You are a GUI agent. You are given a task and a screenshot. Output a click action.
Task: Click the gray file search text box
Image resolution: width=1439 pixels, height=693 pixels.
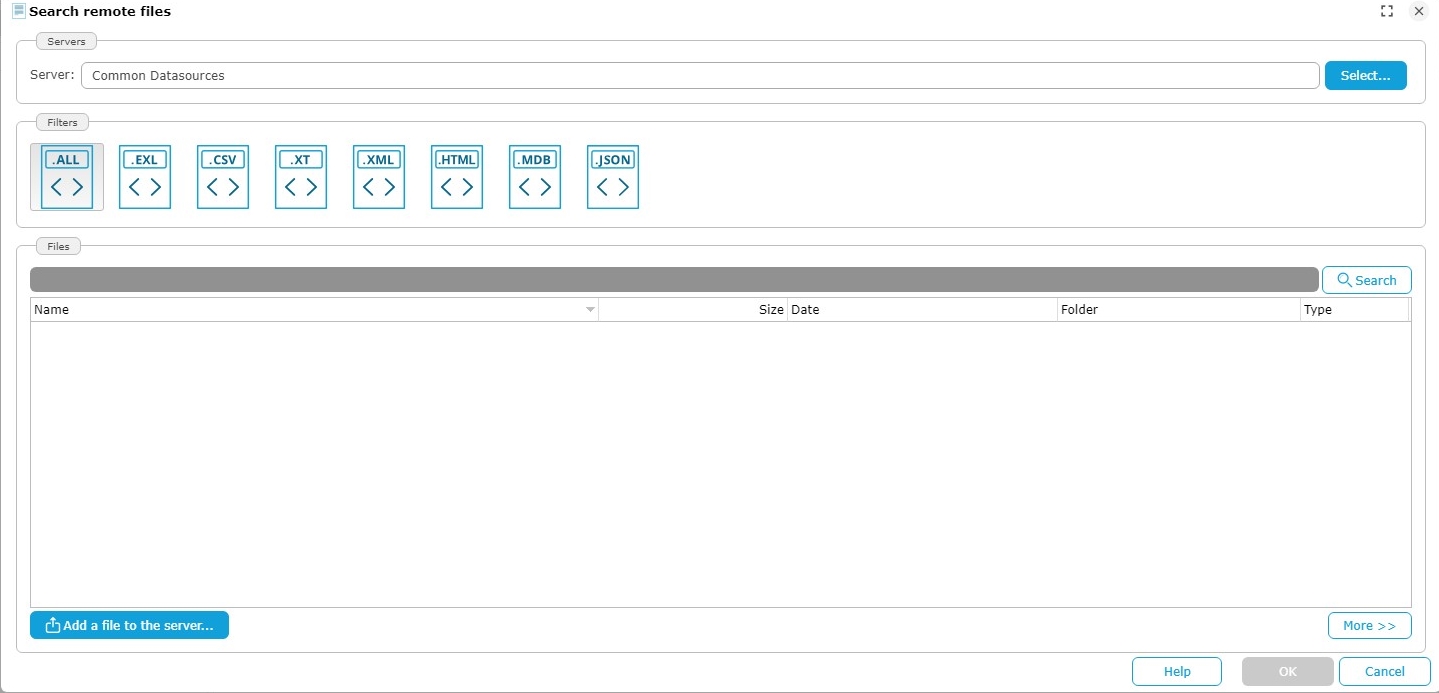[674, 280]
